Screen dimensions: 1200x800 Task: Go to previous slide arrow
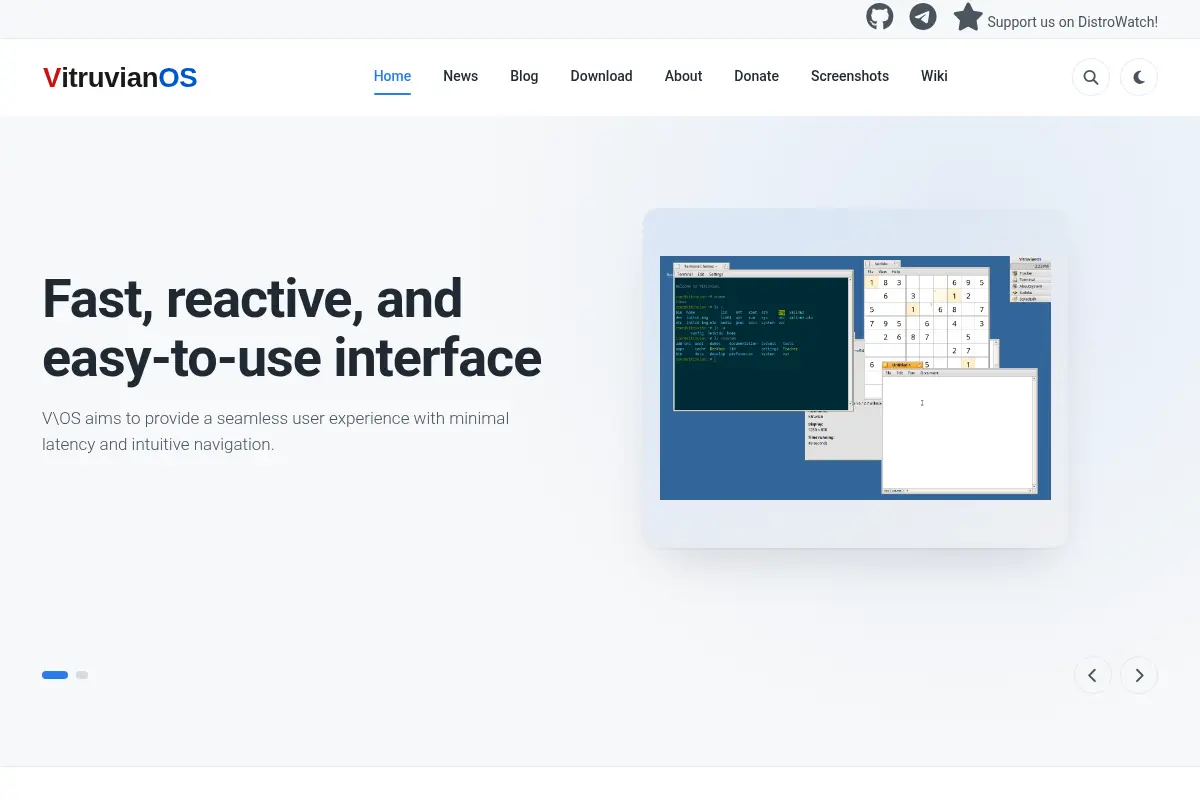click(x=1093, y=675)
